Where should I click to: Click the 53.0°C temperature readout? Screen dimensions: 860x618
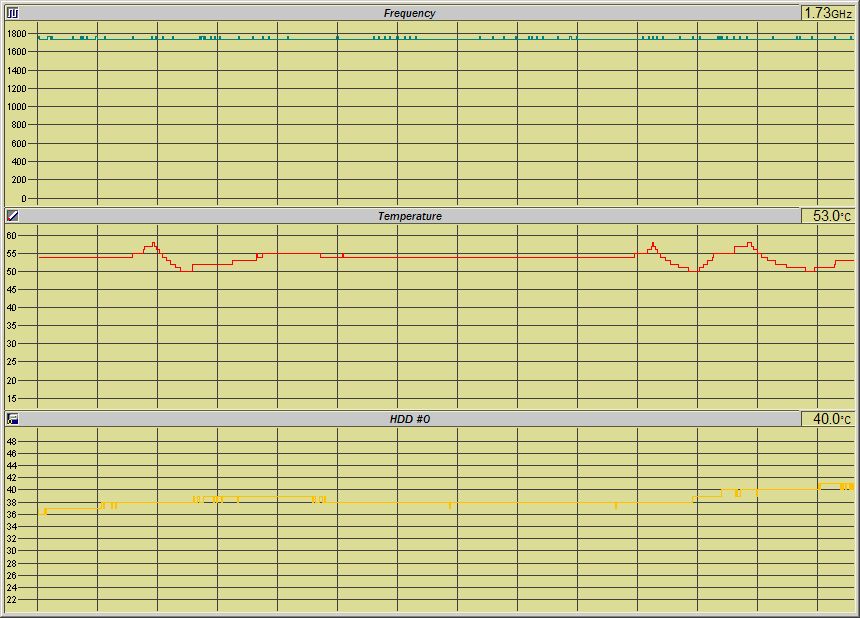[x=828, y=216]
